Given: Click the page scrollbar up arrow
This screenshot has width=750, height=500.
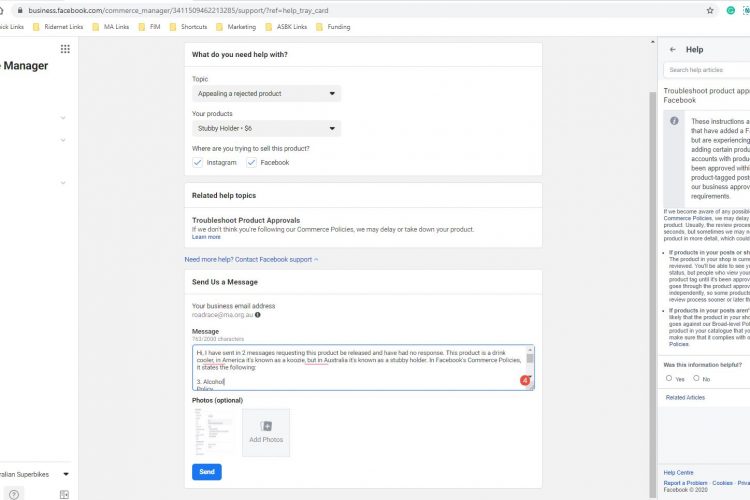Looking at the screenshot, I should (652, 43).
